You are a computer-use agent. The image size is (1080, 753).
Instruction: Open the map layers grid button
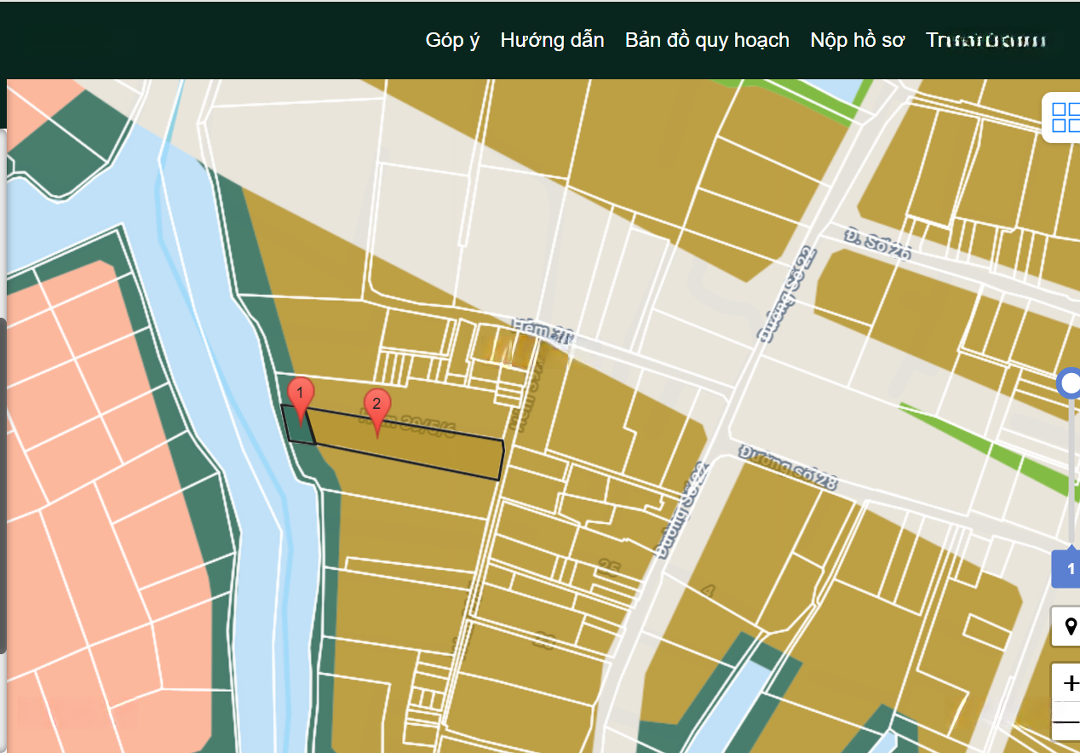(x=1063, y=117)
